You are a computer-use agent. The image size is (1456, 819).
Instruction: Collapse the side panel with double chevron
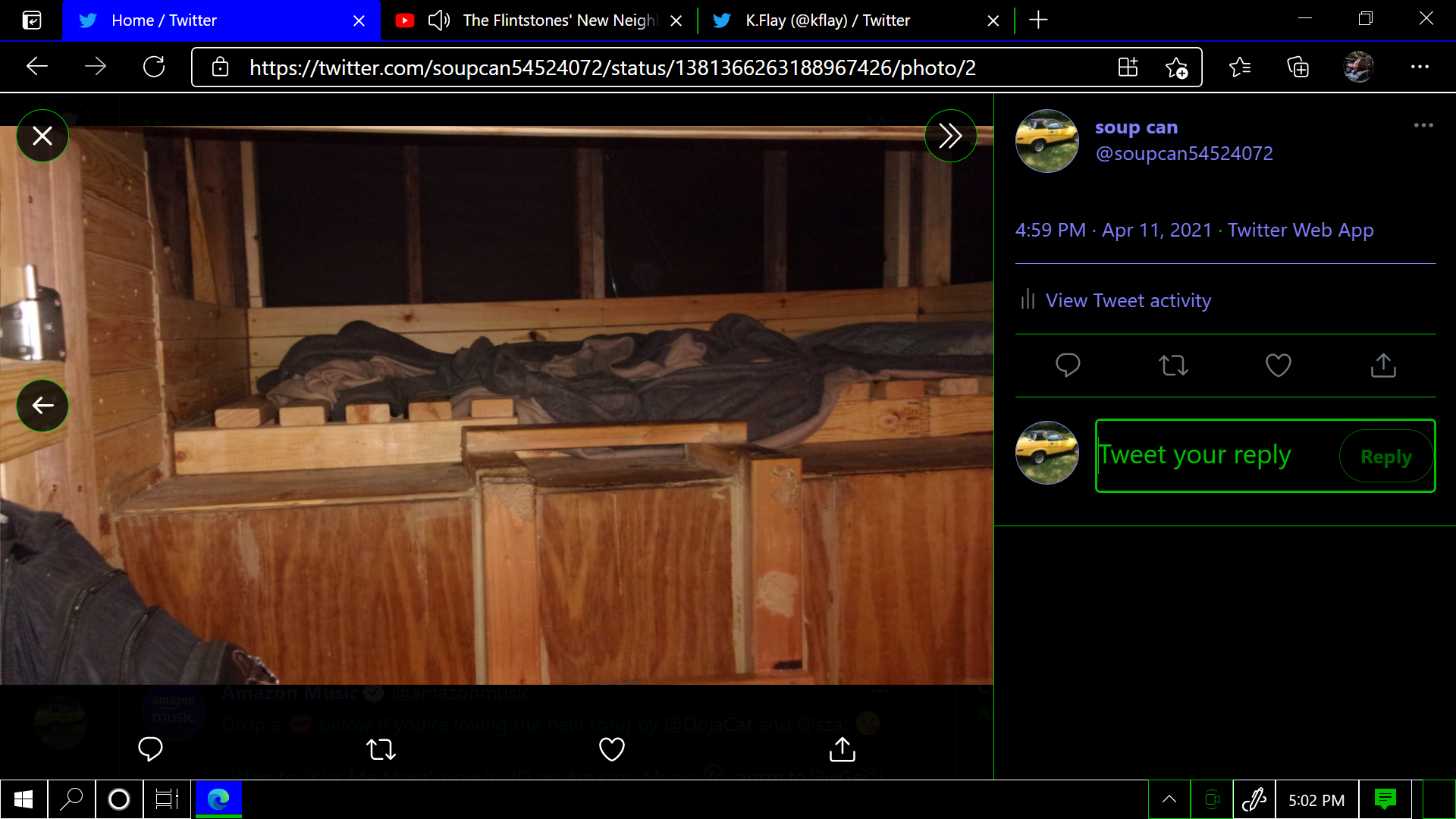click(x=950, y=136)
